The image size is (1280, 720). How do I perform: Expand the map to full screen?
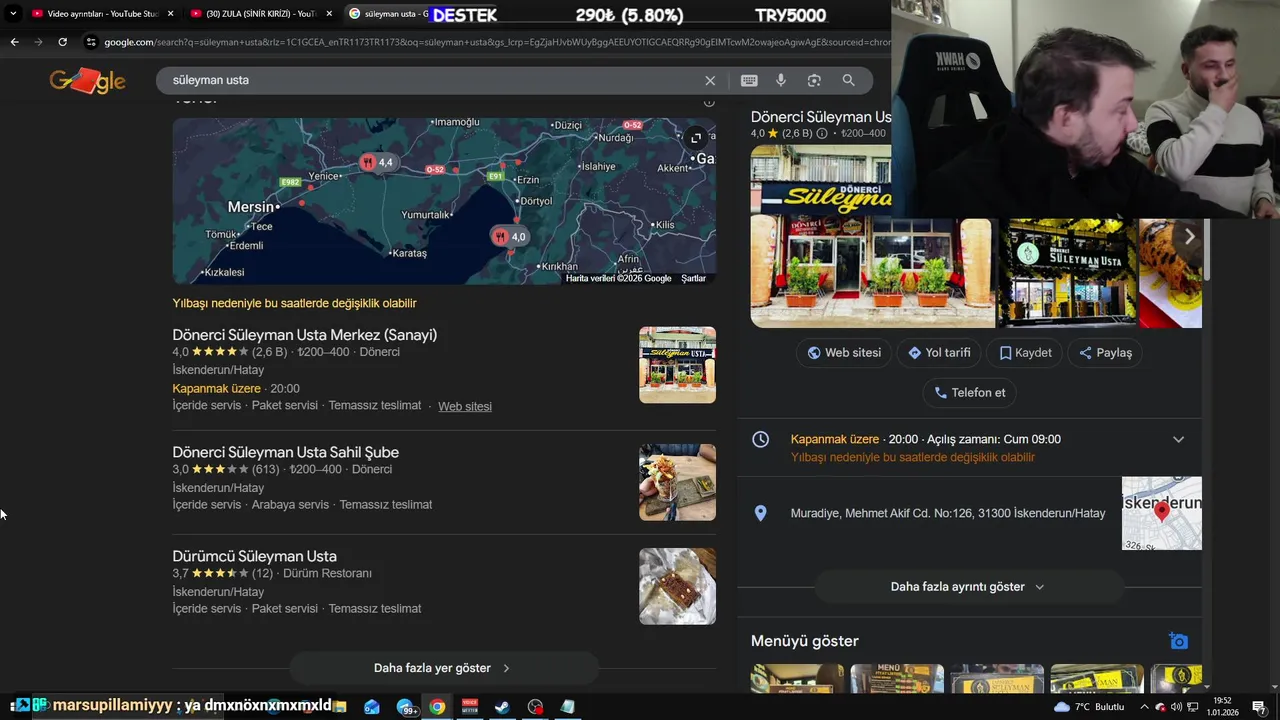[696, 138]
